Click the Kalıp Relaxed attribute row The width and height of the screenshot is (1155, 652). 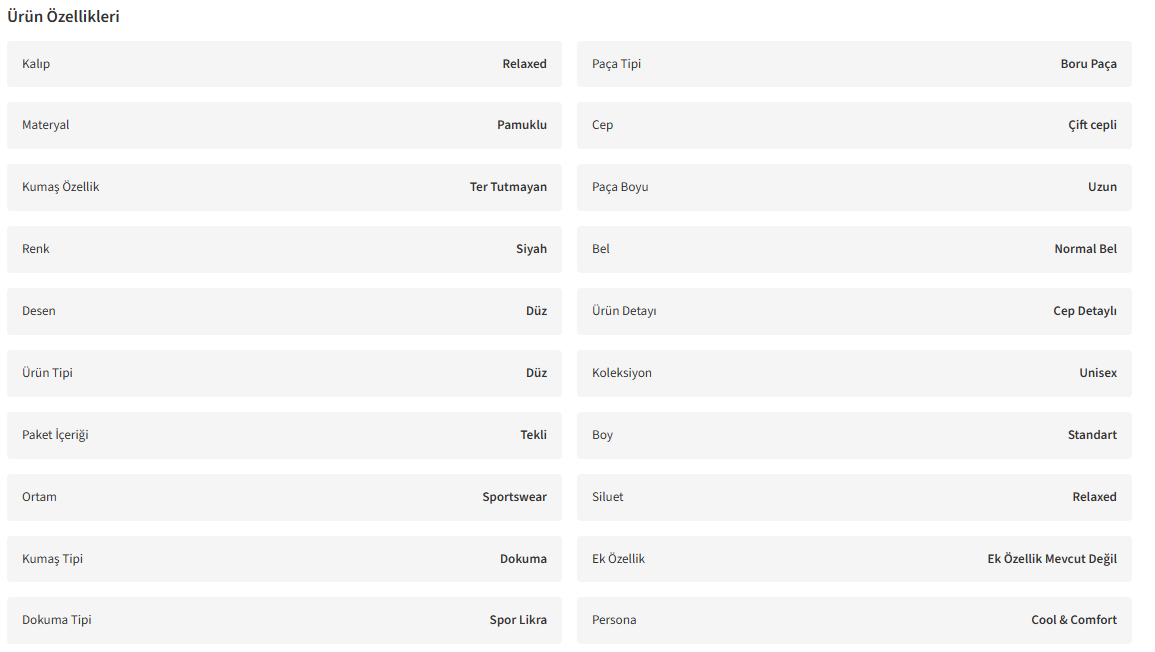click(x=284, y=64)
